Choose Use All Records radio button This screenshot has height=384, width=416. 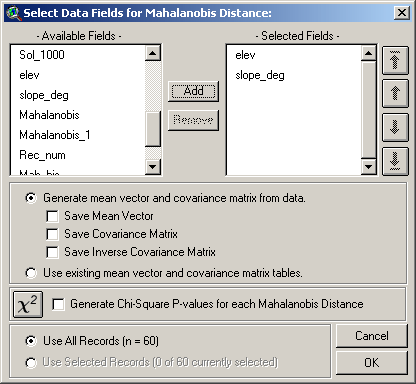(x=31, y=341)
